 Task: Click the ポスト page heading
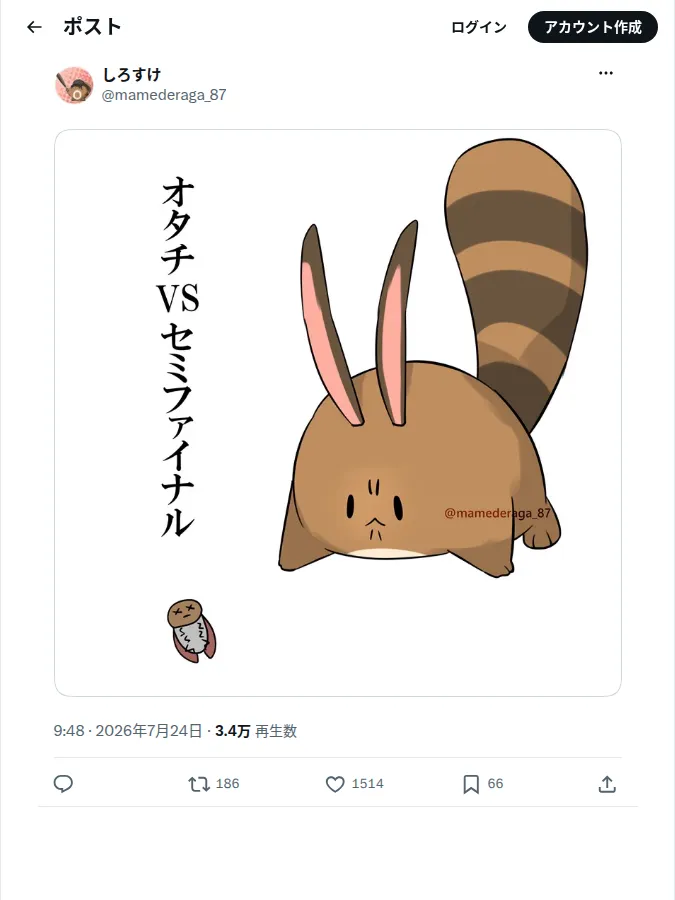point(92,27)
